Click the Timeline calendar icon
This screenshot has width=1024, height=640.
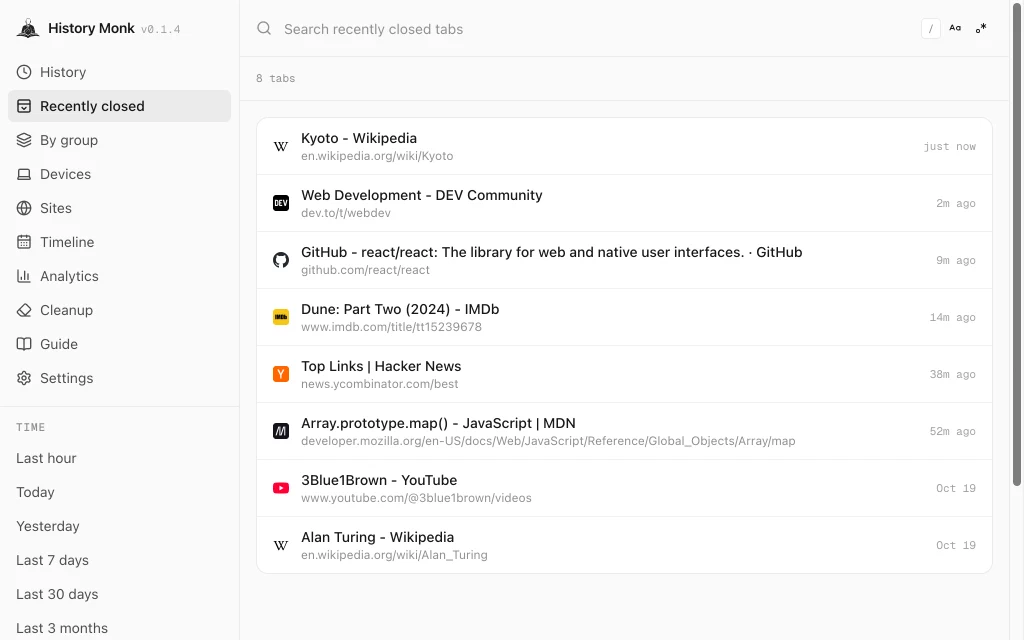point(24,242)
